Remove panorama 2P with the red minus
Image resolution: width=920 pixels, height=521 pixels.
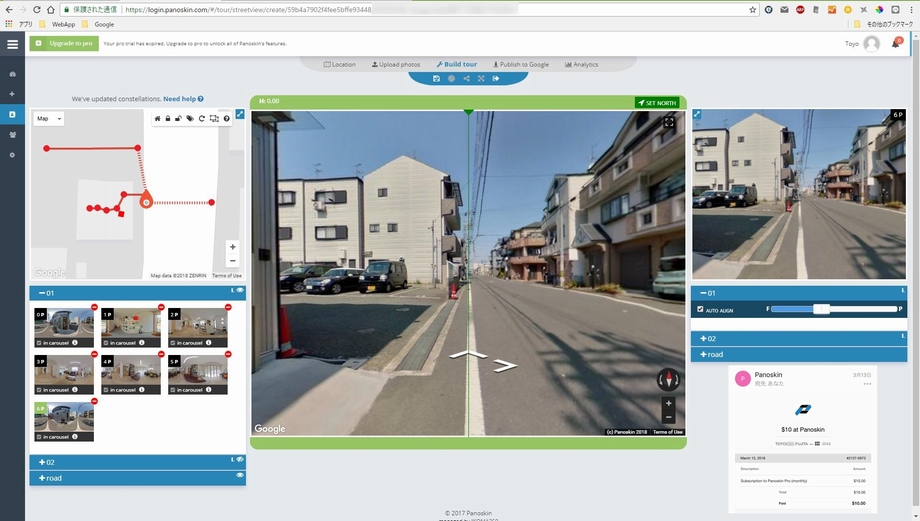point(228,307)
